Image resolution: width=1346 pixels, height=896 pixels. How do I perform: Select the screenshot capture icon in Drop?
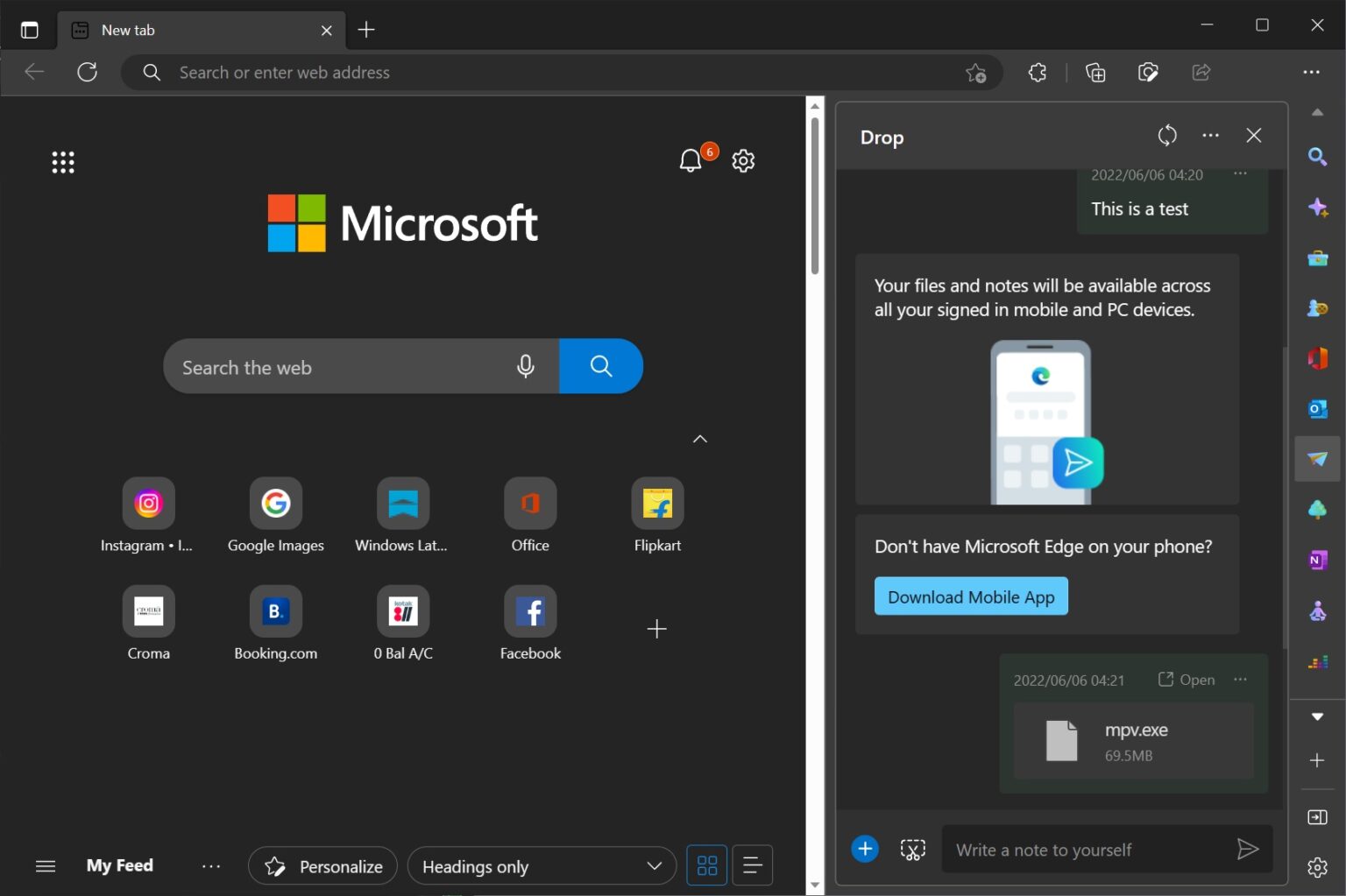[912, 849]
